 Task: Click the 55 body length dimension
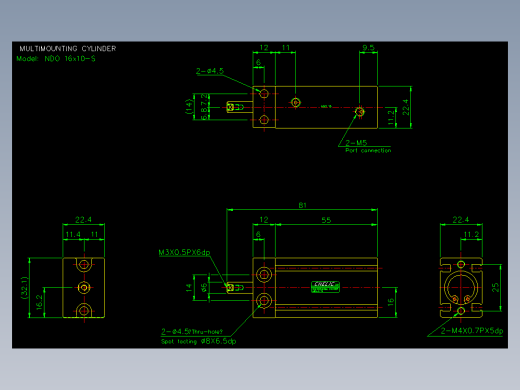pos(326,220)
